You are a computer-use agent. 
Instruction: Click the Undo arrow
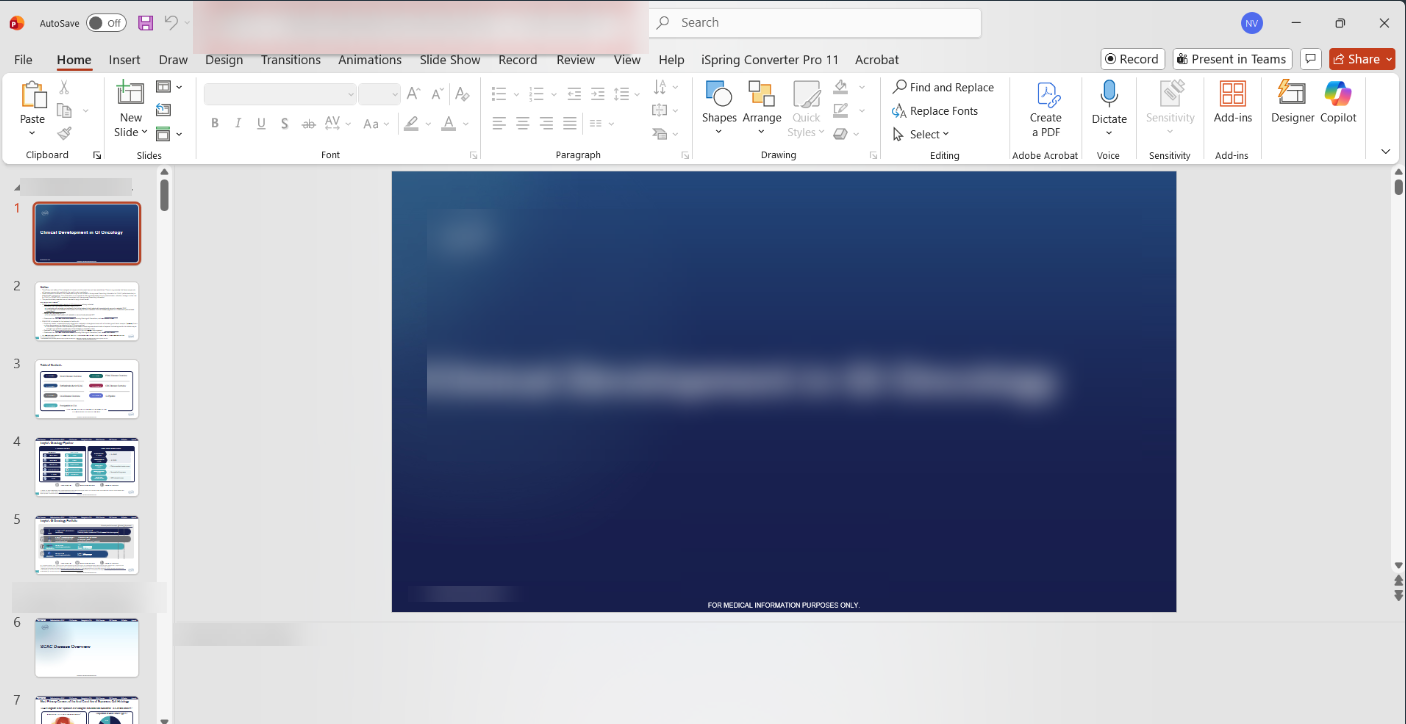[171, 23]
